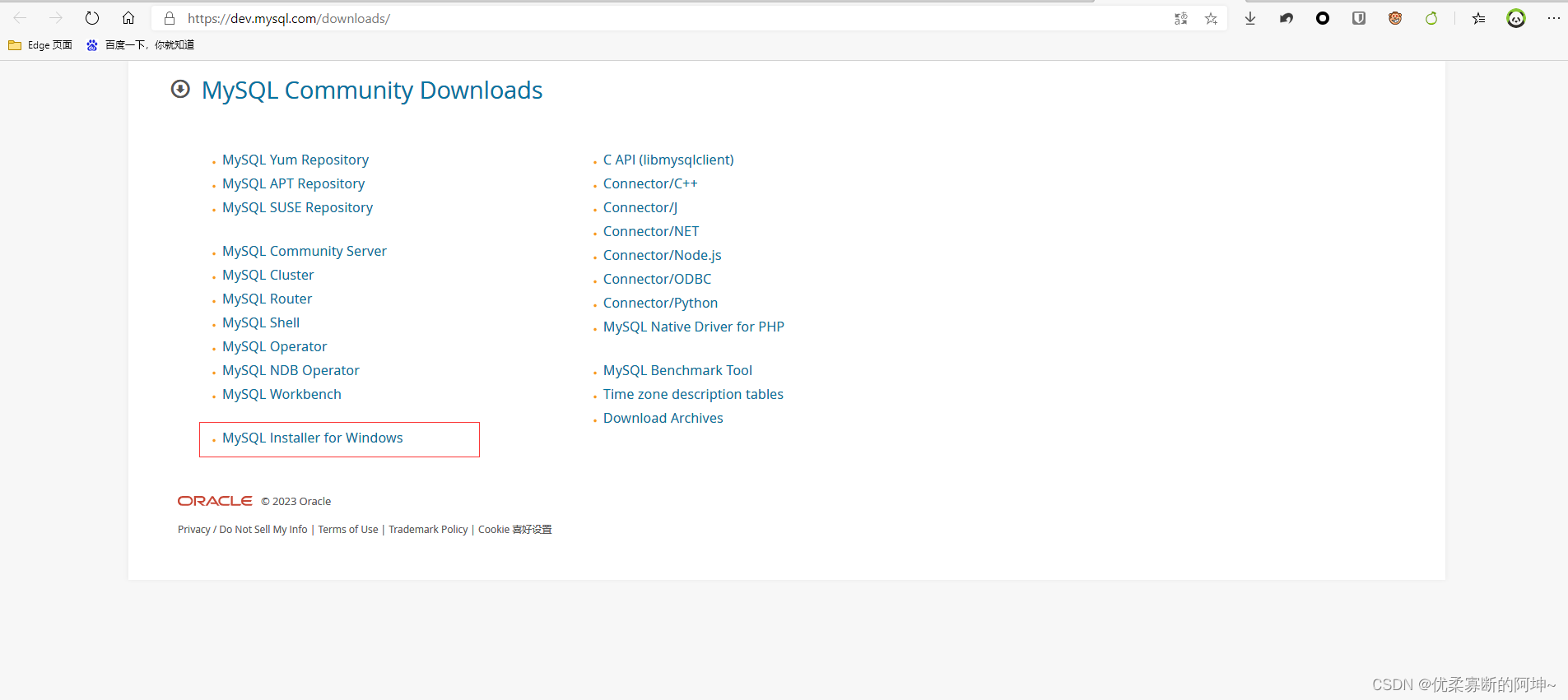Open the panda profile avatar
The image size is (1568, 700).
[x=1516, y=18]
